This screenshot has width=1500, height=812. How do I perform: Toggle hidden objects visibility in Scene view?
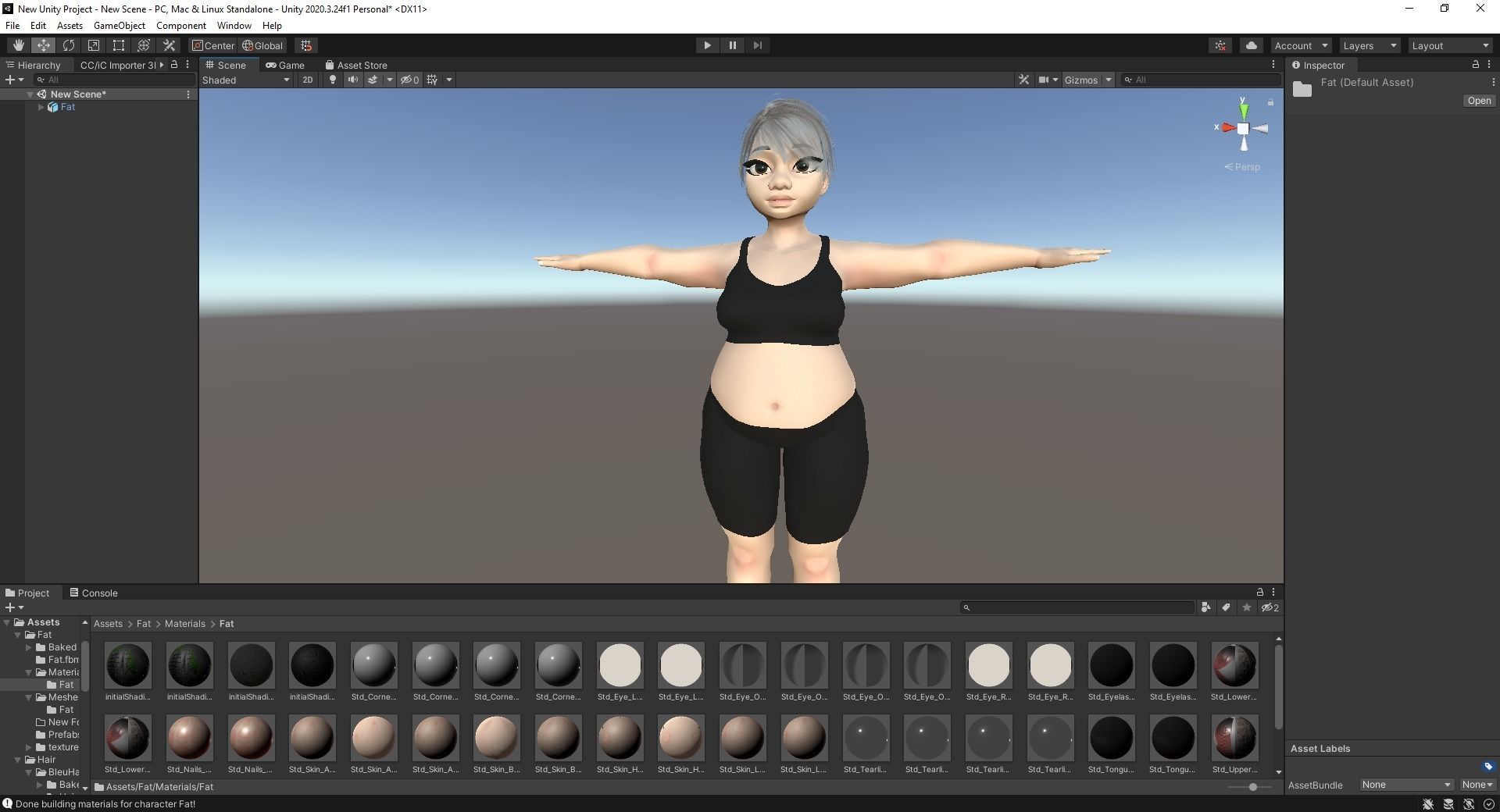(x=409, y=80)
